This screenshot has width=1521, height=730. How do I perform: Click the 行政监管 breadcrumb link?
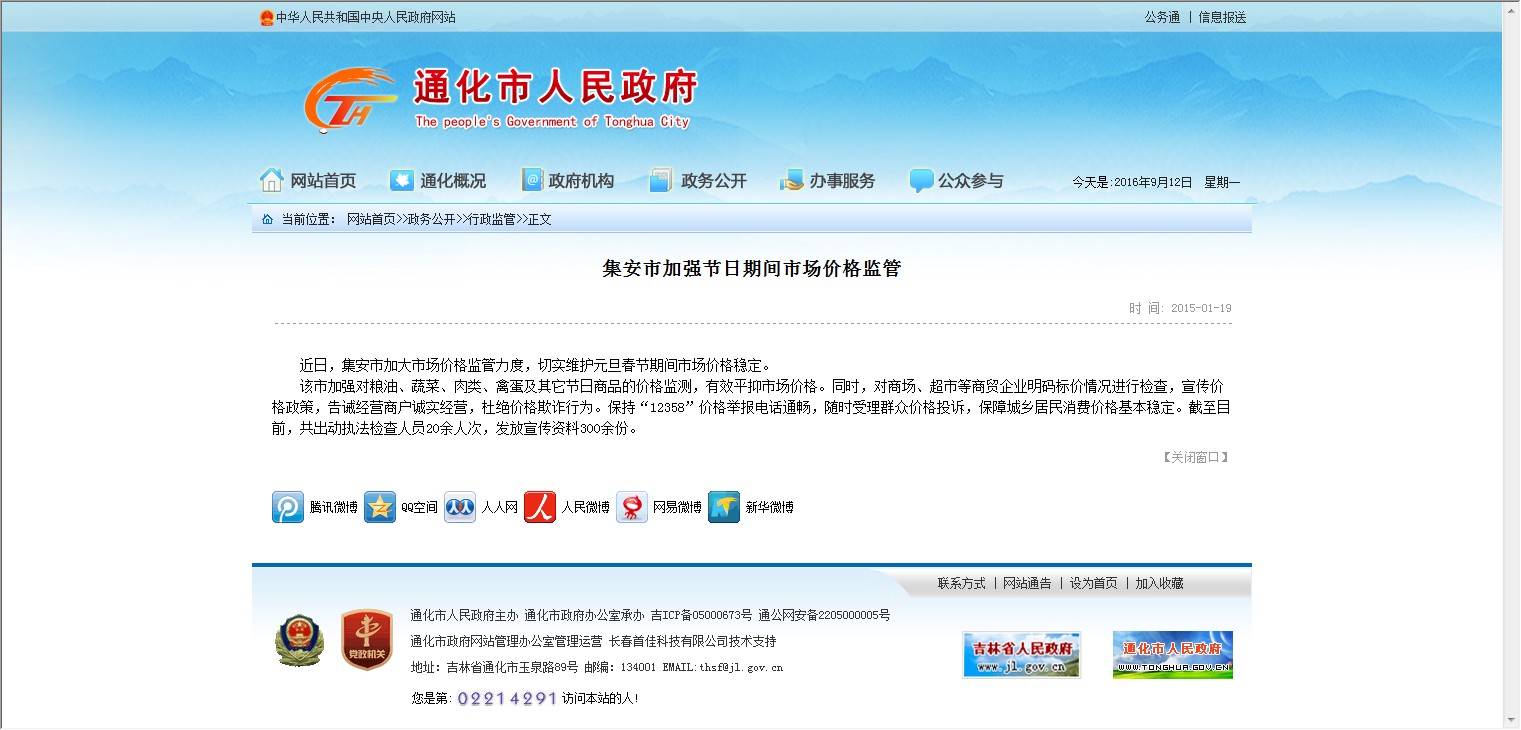point(491,219)
